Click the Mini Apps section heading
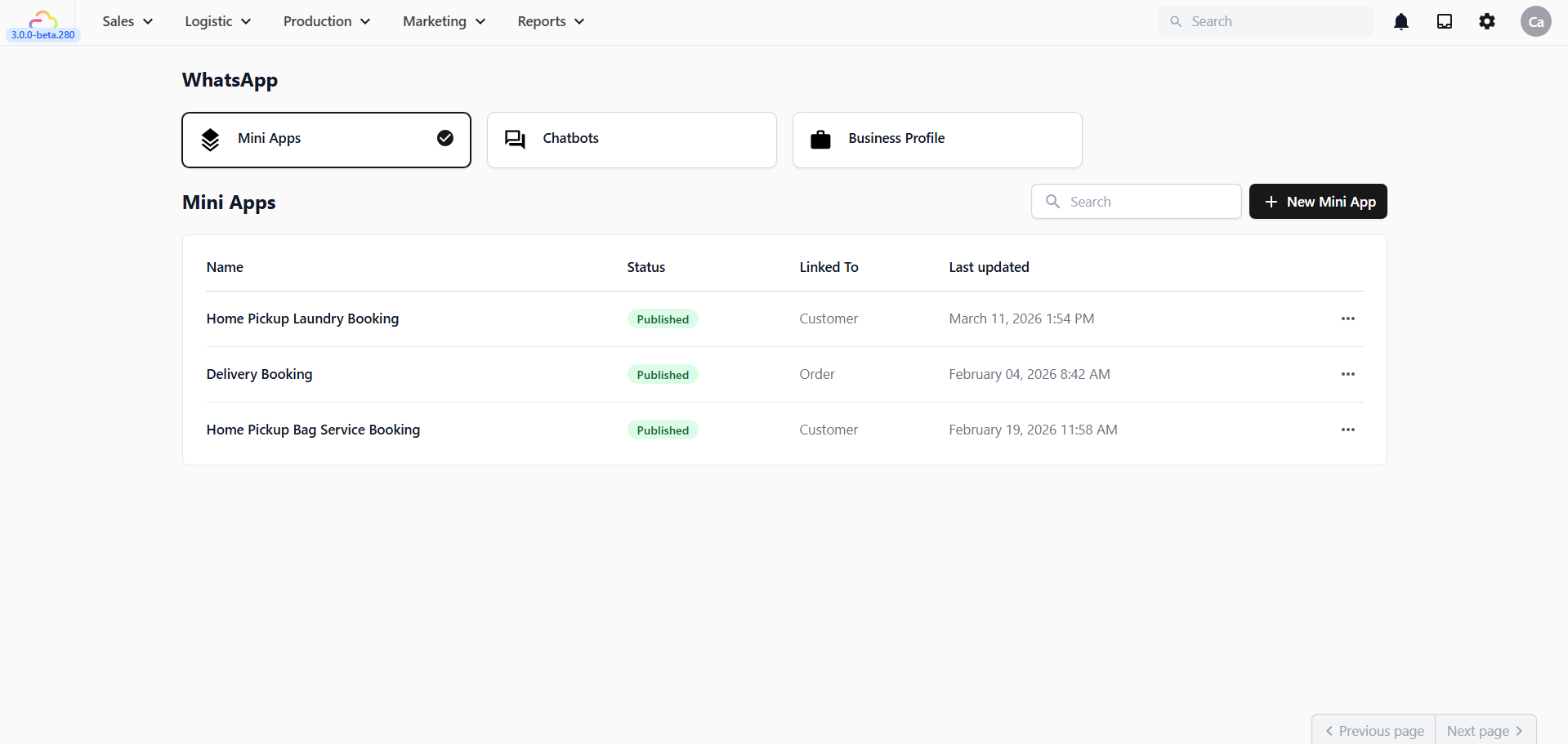 [229, 203]
